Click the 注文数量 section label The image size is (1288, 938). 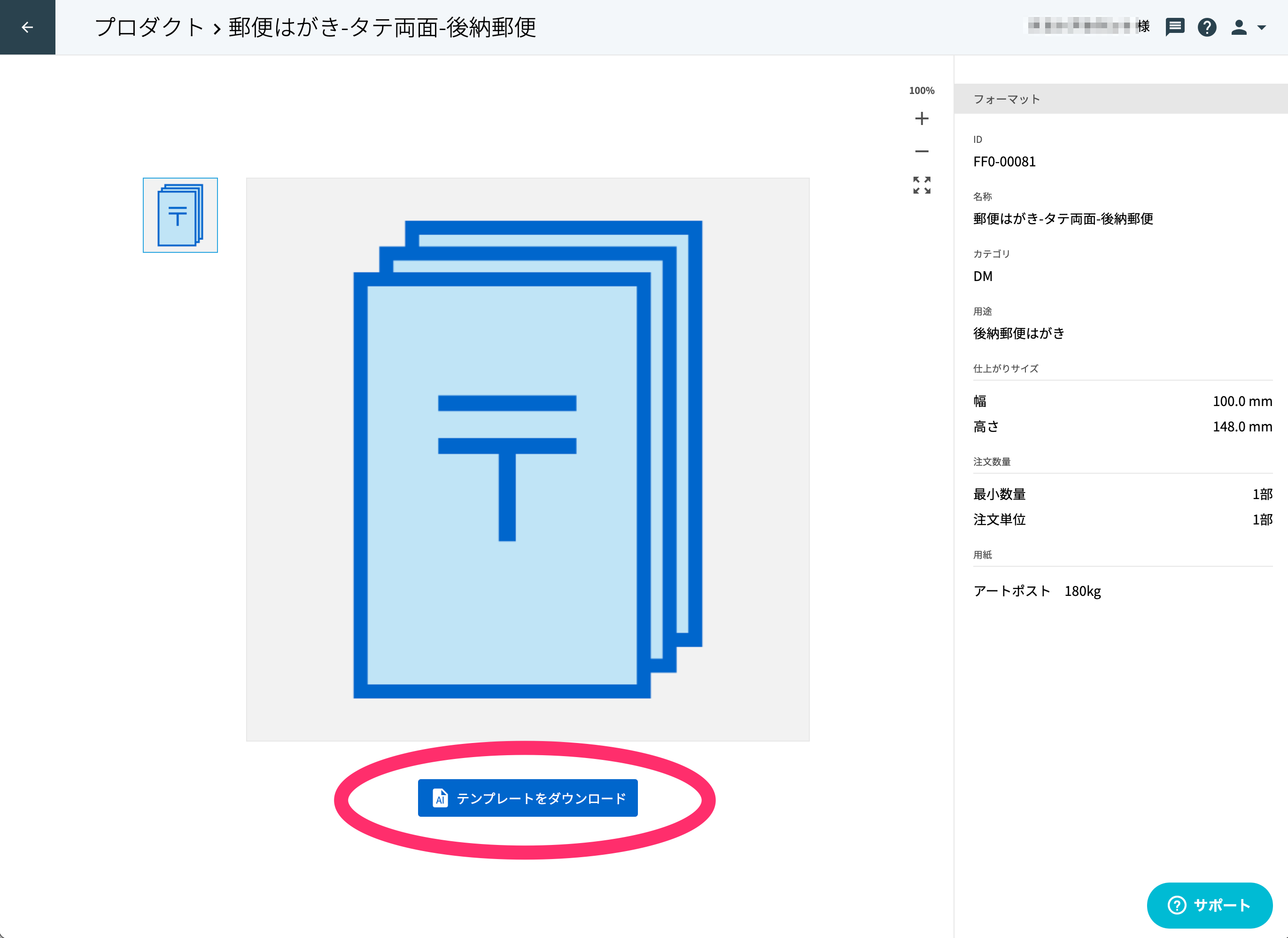[x=992, y=461]
